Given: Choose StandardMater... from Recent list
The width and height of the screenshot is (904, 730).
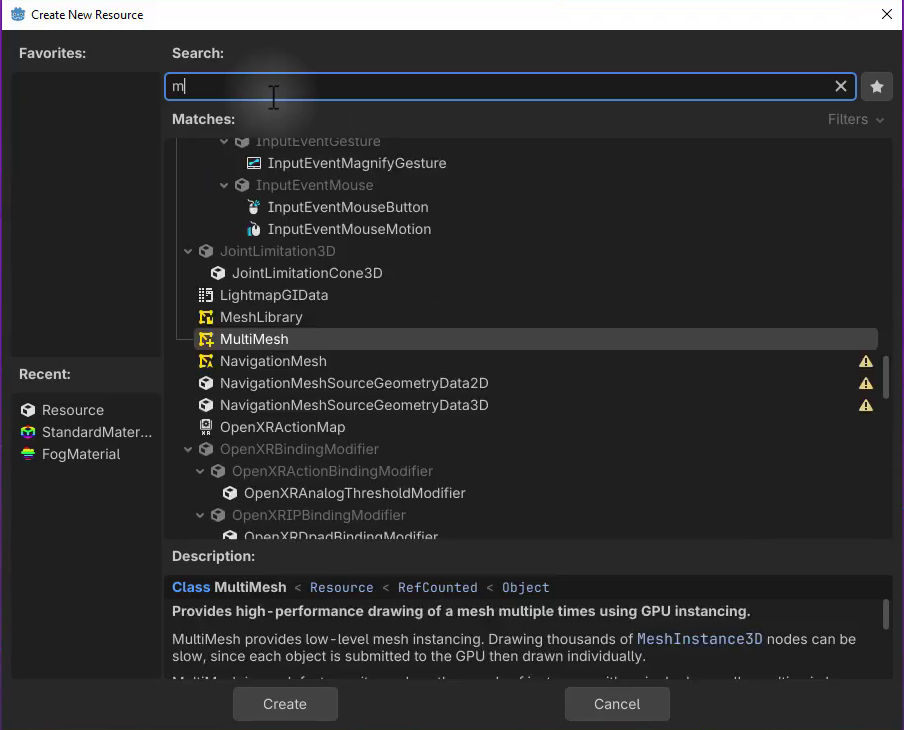Looking at the screenshot, I should [x=97, y=432].
